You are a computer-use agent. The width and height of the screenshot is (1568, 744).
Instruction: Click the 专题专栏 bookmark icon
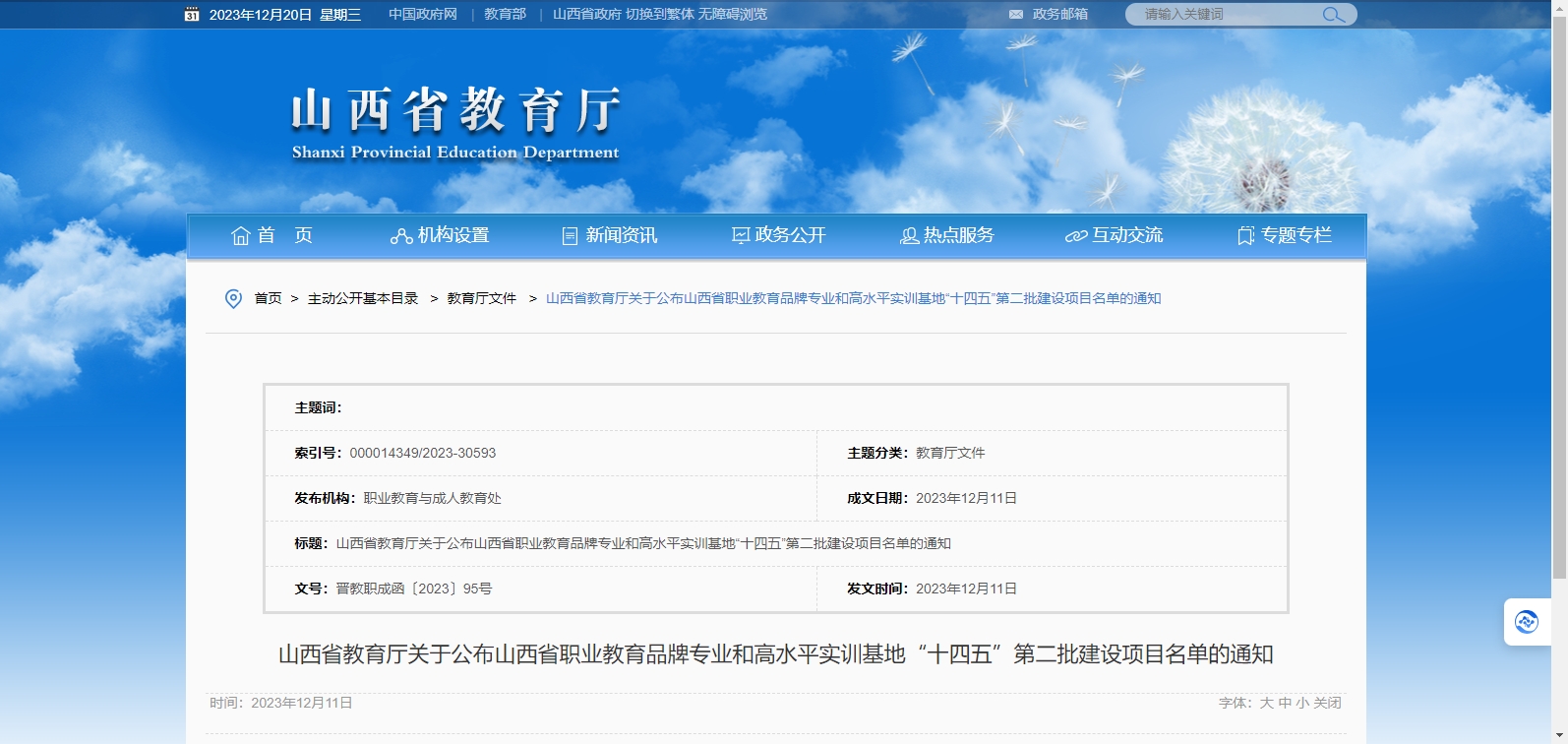[x=1245, y=236]
